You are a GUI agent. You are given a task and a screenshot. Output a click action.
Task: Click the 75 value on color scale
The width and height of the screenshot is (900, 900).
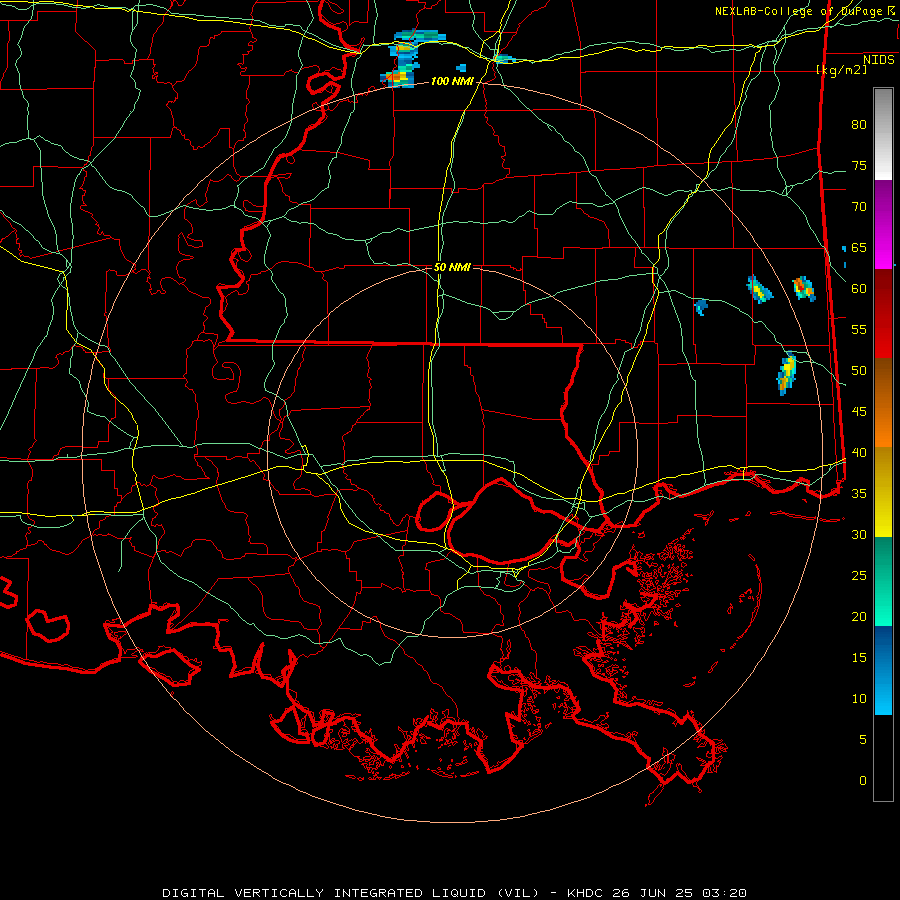click(x=859, y=165)
